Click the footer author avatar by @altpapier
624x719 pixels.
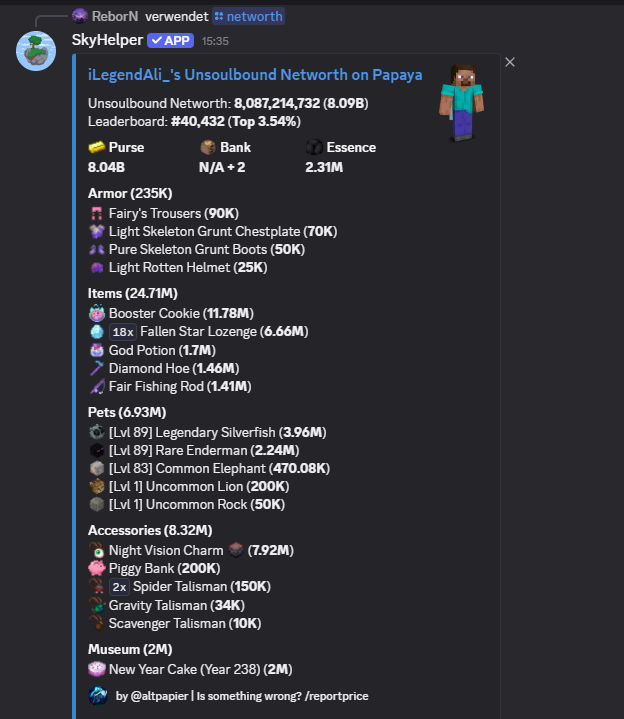[x=98, y=696]
